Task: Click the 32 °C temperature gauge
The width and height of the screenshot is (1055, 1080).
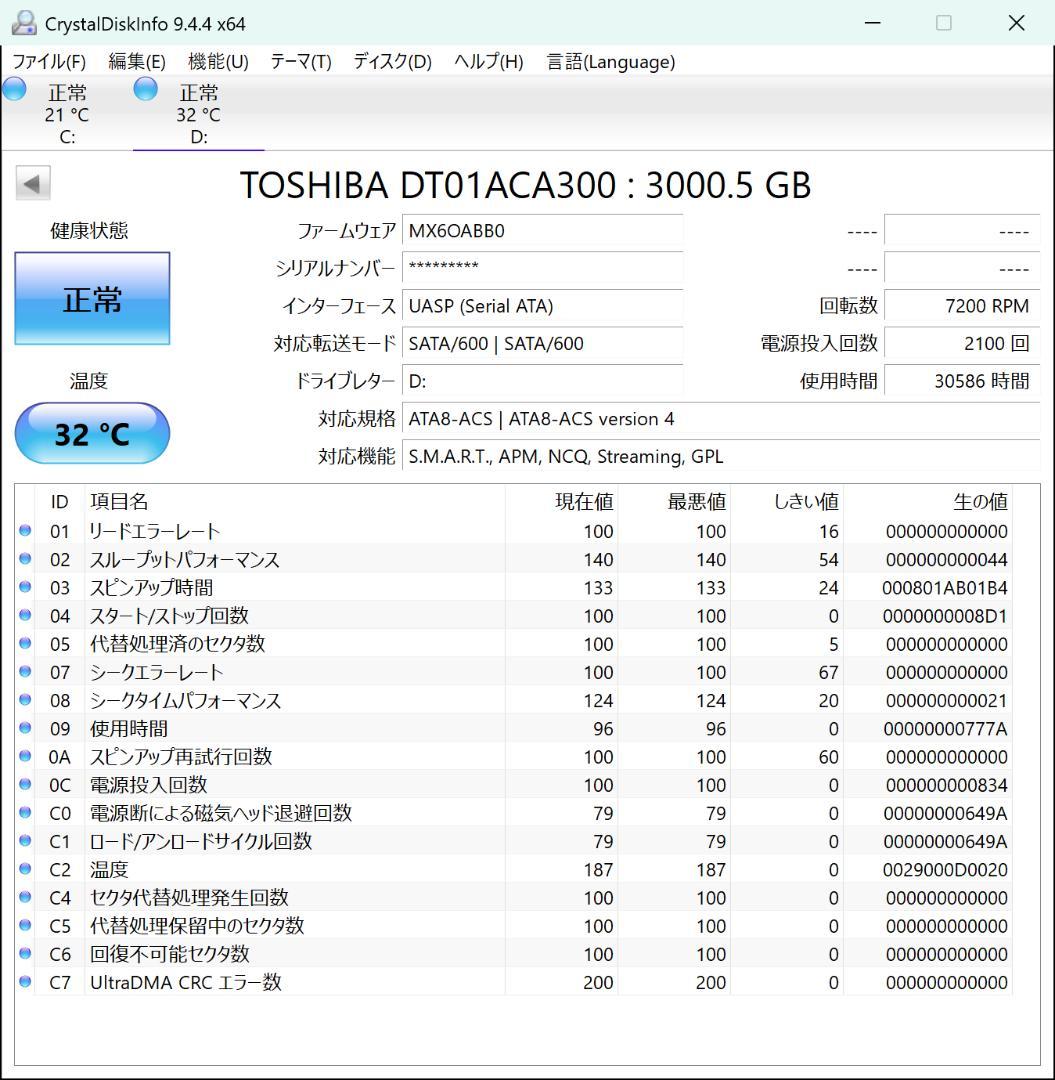Action: pyautogui.click(x=92, y=433)
